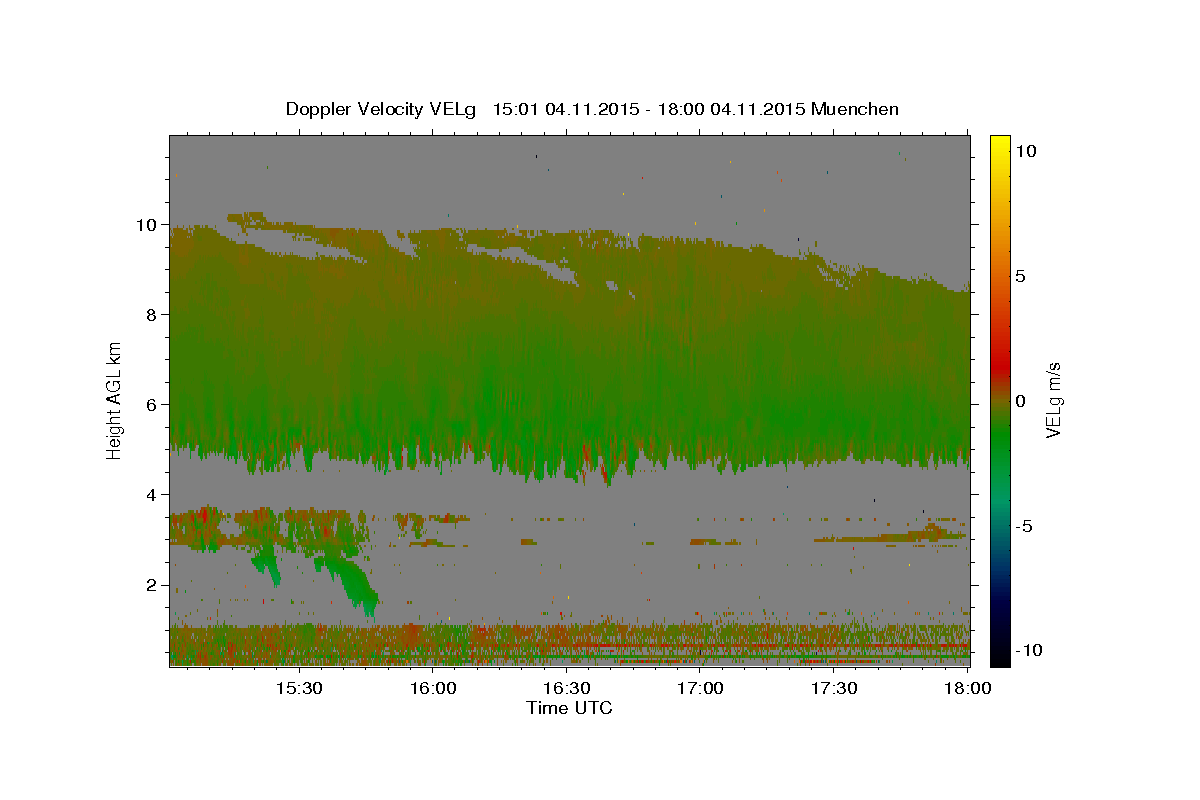Viewport: 1200px width, 800px height.
Task: Click the height axis label 4
Action: pos(154,495)
